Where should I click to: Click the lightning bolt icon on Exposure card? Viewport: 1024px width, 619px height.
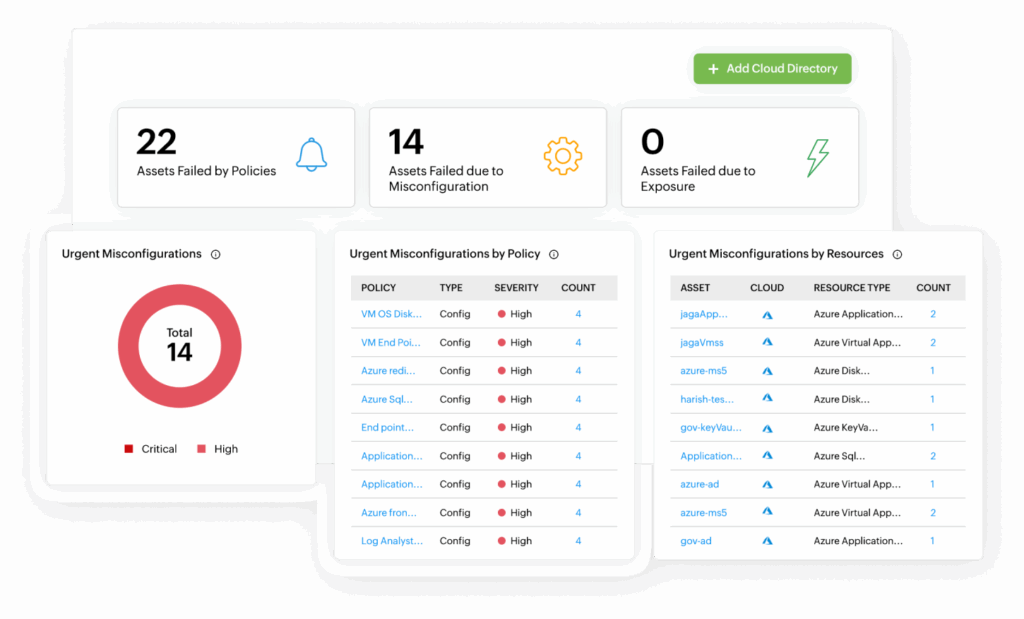817,157
